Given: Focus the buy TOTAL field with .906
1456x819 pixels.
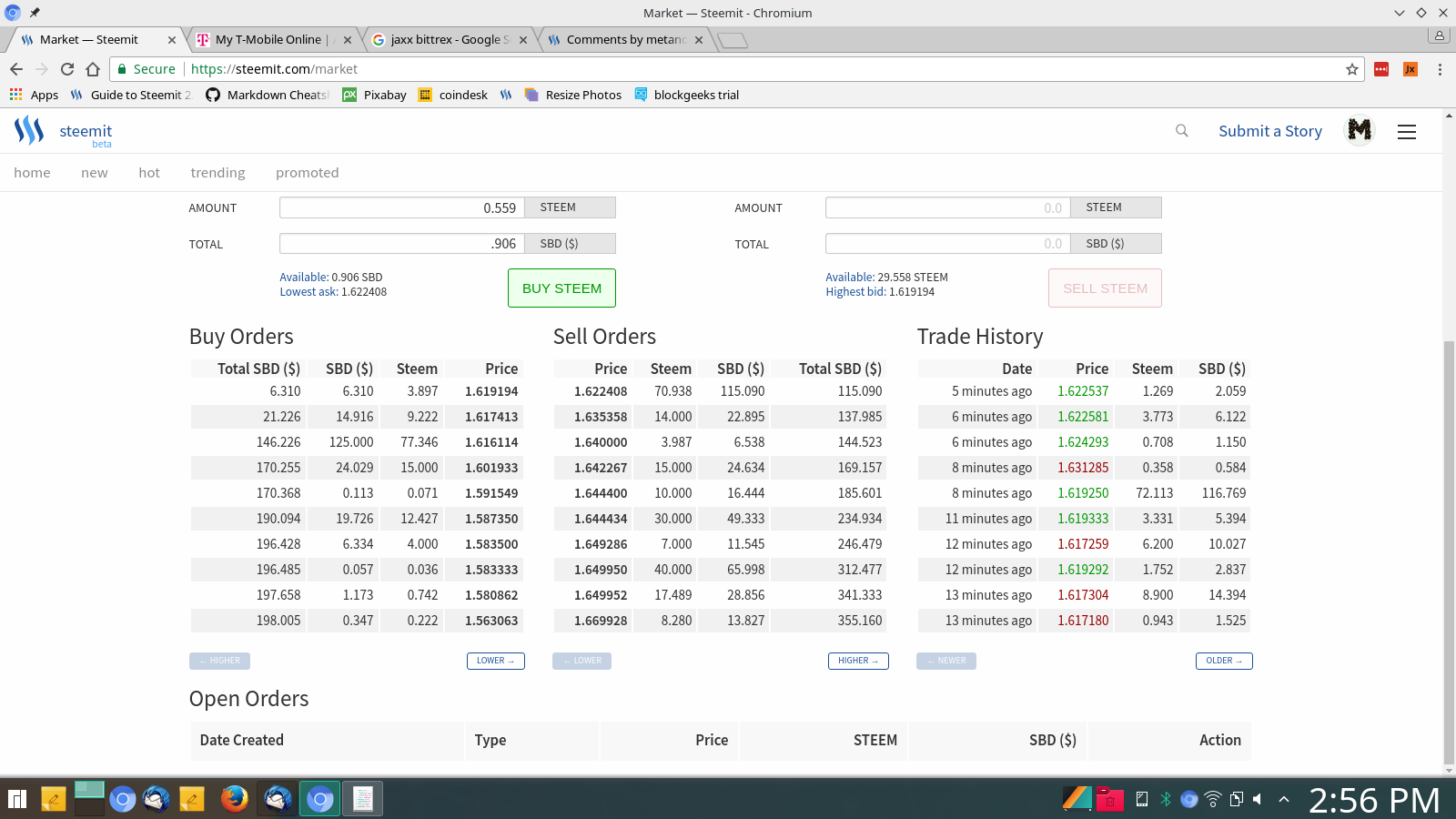Looking at the screenshot, I should click(x=402, y=244).
